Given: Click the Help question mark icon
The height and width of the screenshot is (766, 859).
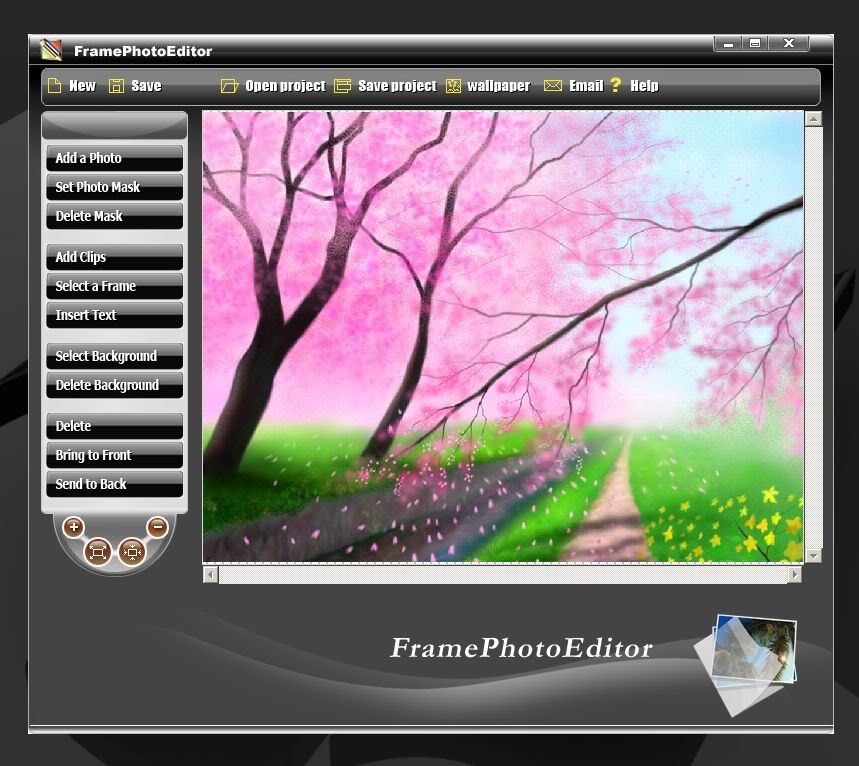Looking at the screenshot, I should pyautogui.click(x=618, y=86).
